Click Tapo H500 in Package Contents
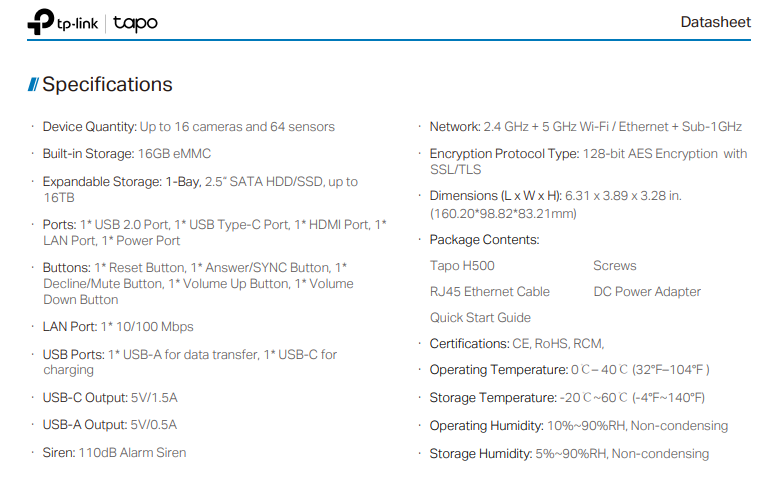The height and width of the screenshot is (482, 775). tap(461, 266)
